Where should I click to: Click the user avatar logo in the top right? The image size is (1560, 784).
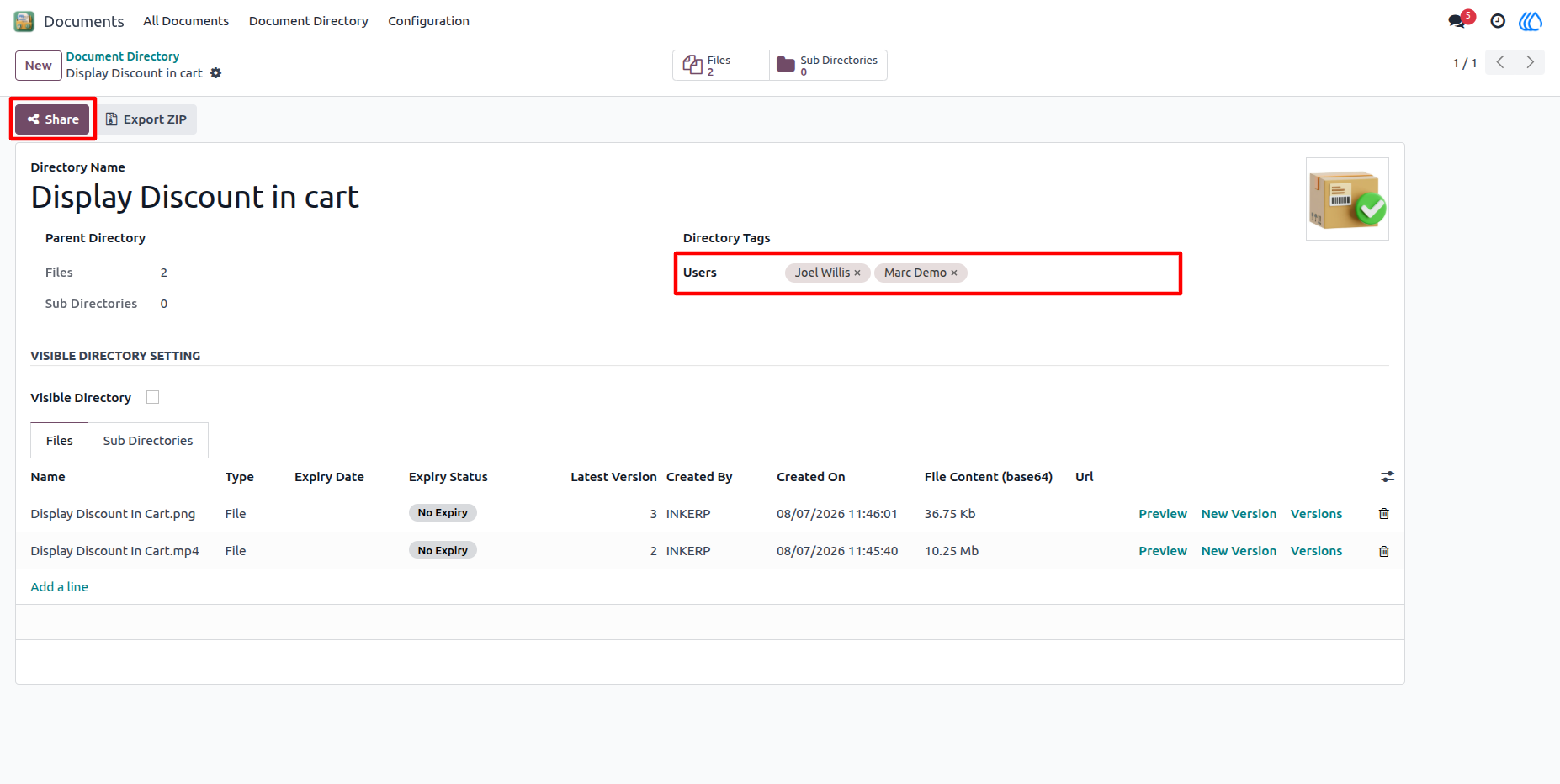(1531, 21)
